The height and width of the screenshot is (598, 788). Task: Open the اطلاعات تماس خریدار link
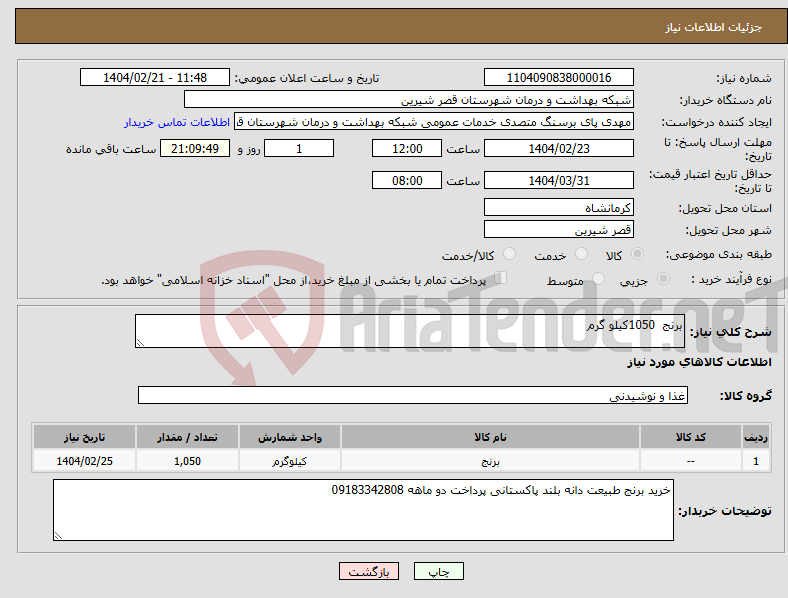[x=177, y=122]
